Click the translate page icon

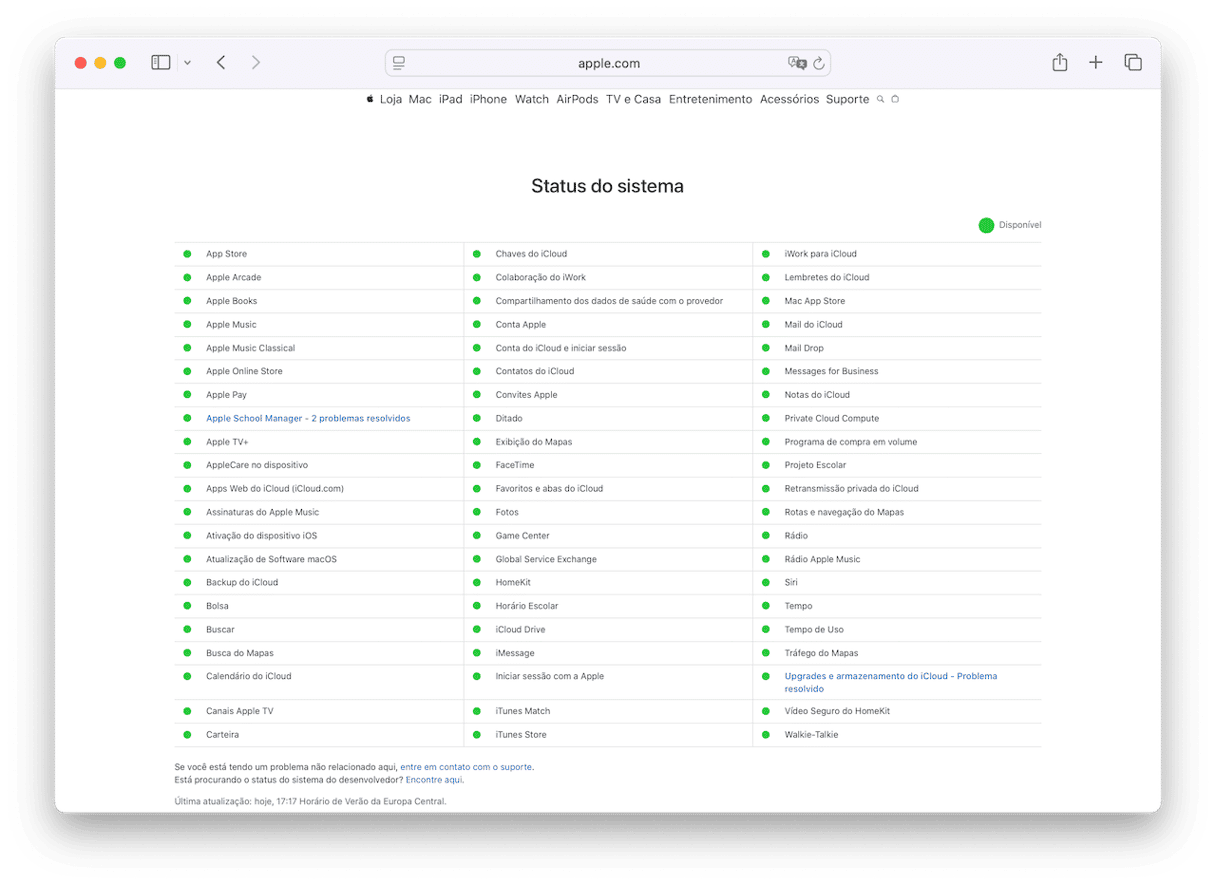coord(797,63)
